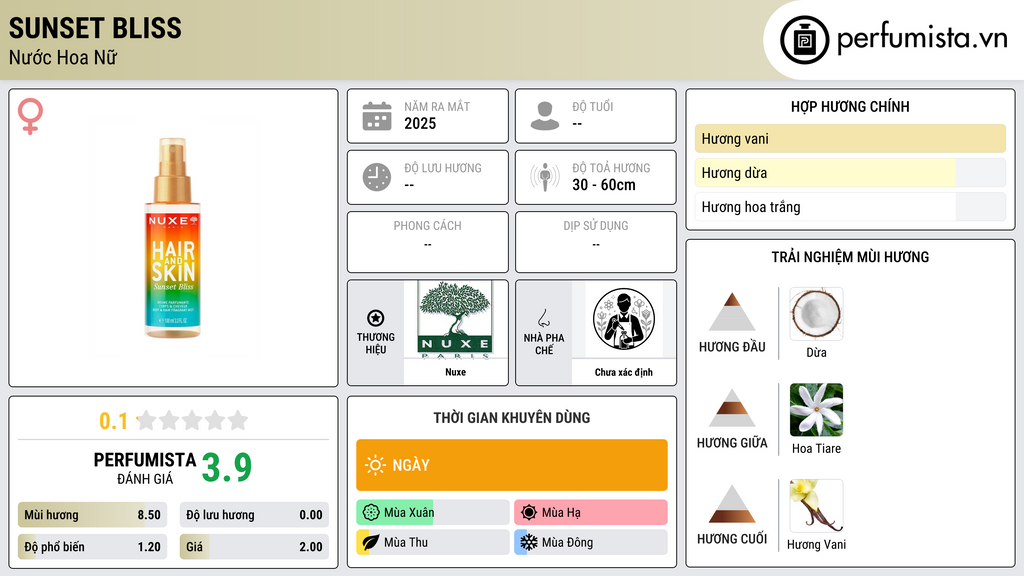This screenshot has height=576, width=1024.
Task: Select the Mùa Đông season bar
Action: click(591, 542)
